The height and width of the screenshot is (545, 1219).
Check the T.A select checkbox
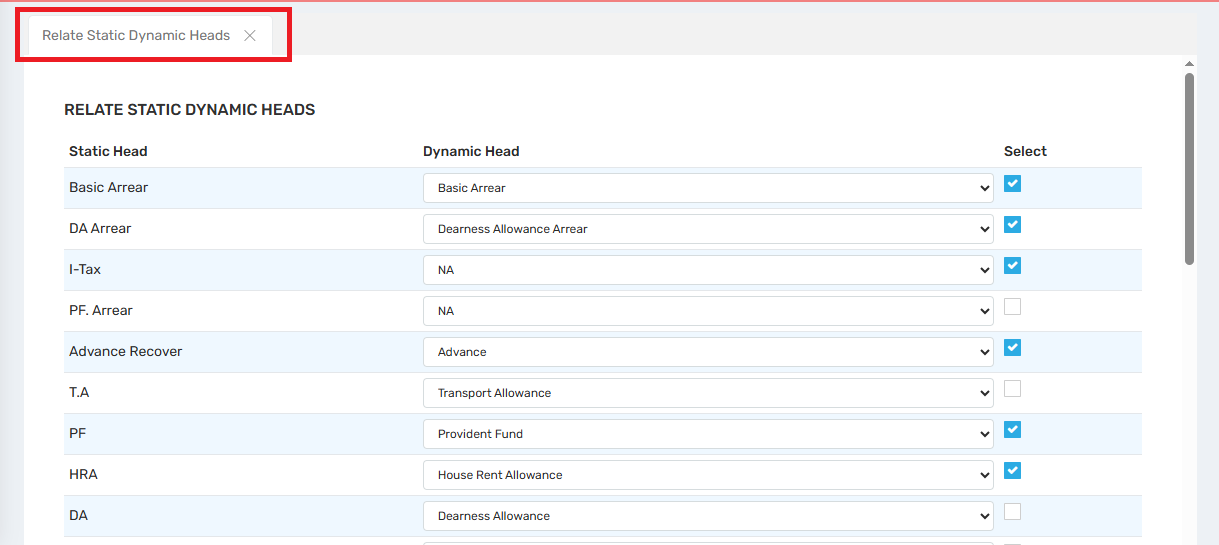1012,389
